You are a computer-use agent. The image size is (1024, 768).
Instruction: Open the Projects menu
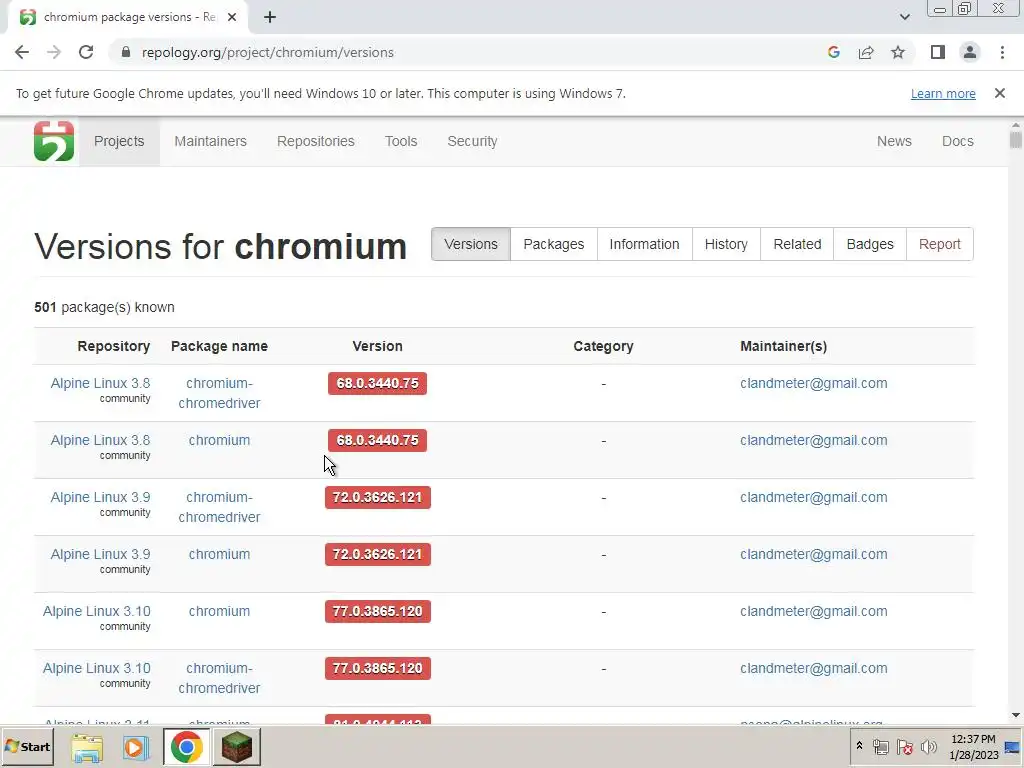click(119, 141)
